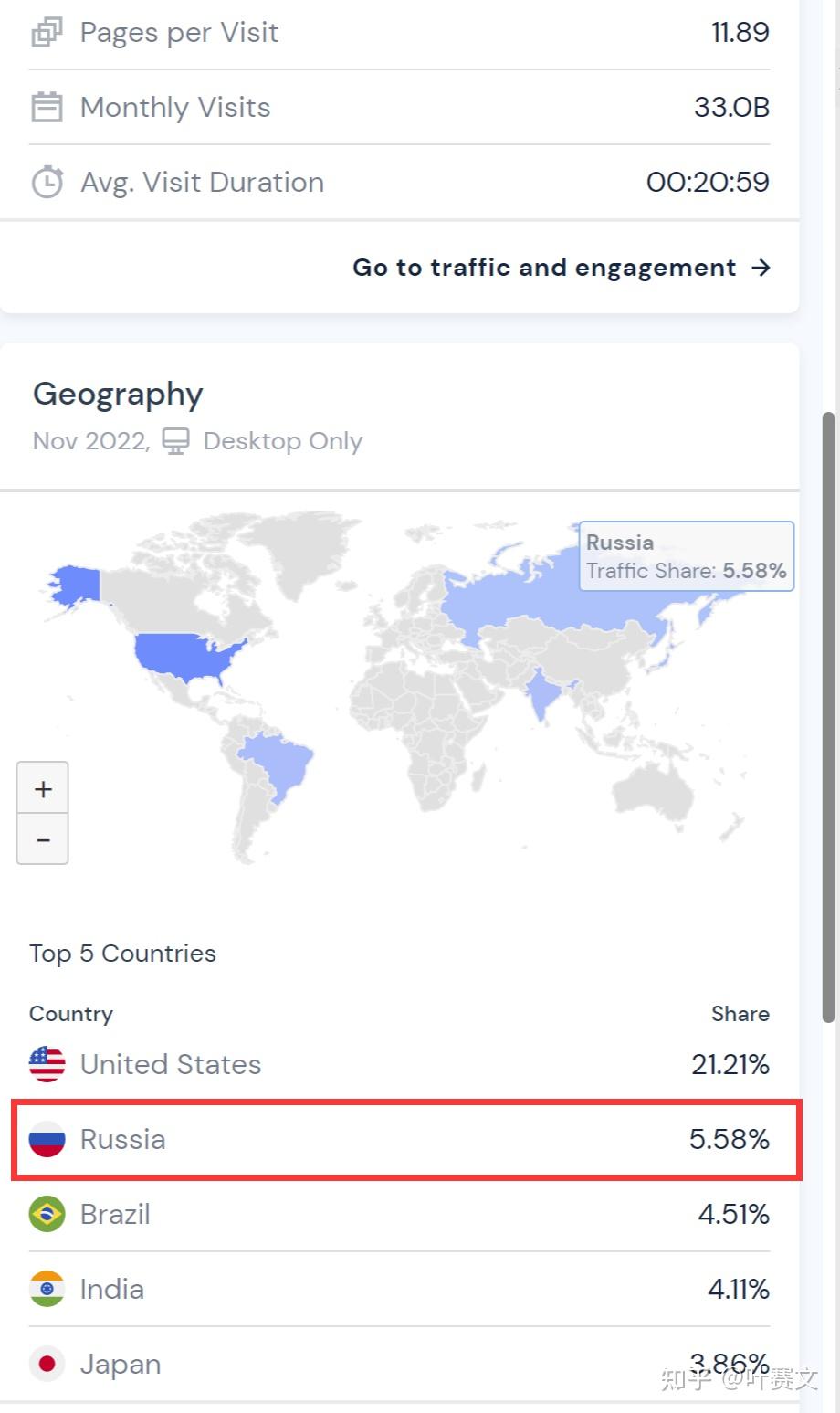840x1413 pixels.
Task: Click the Japan flag icon
Action: click(47, 1364)
